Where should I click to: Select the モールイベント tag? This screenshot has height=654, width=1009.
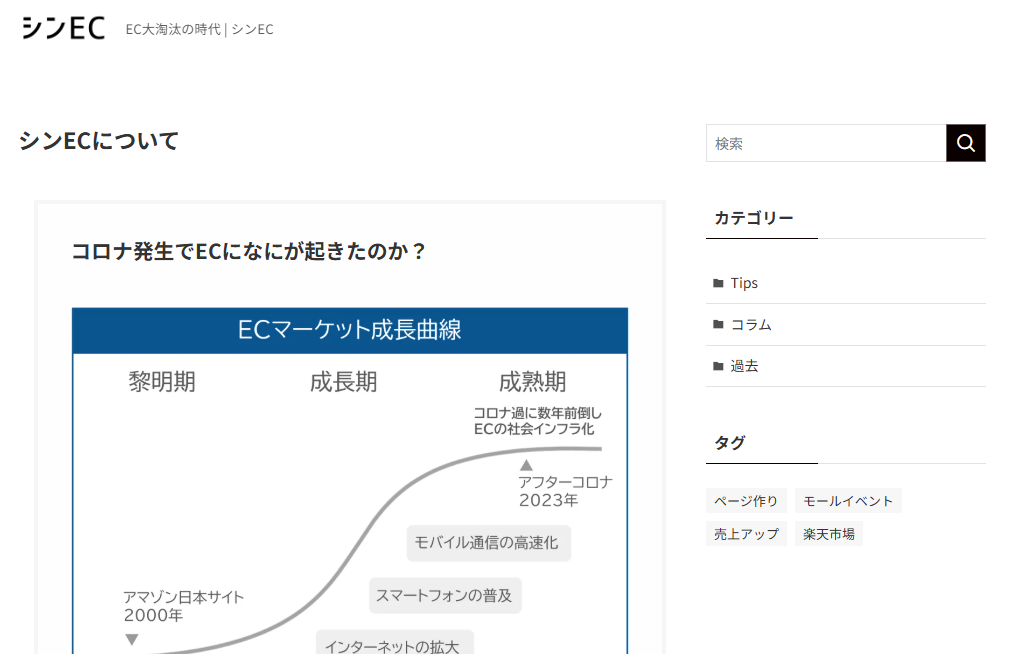[848, 500]
